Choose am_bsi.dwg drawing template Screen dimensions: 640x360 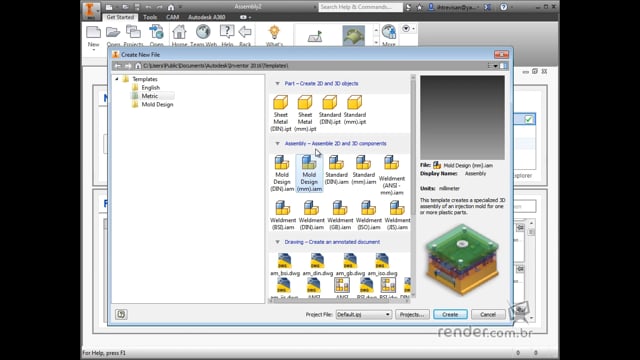[x=284, y=264]
